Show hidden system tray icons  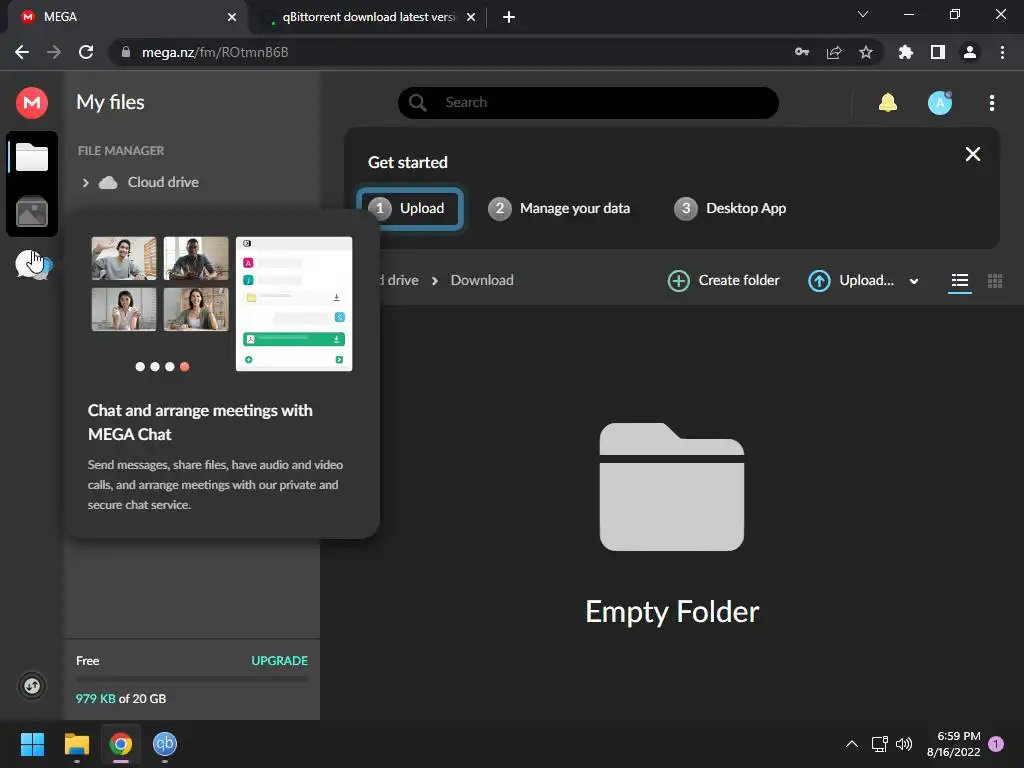(x=852, y=744)
